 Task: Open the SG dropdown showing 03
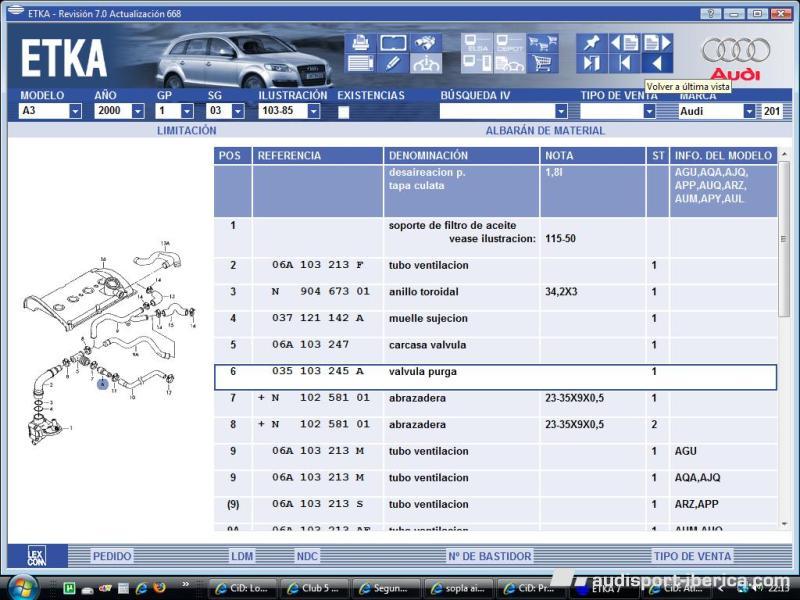pyautogui.click(x=238, y=111)
